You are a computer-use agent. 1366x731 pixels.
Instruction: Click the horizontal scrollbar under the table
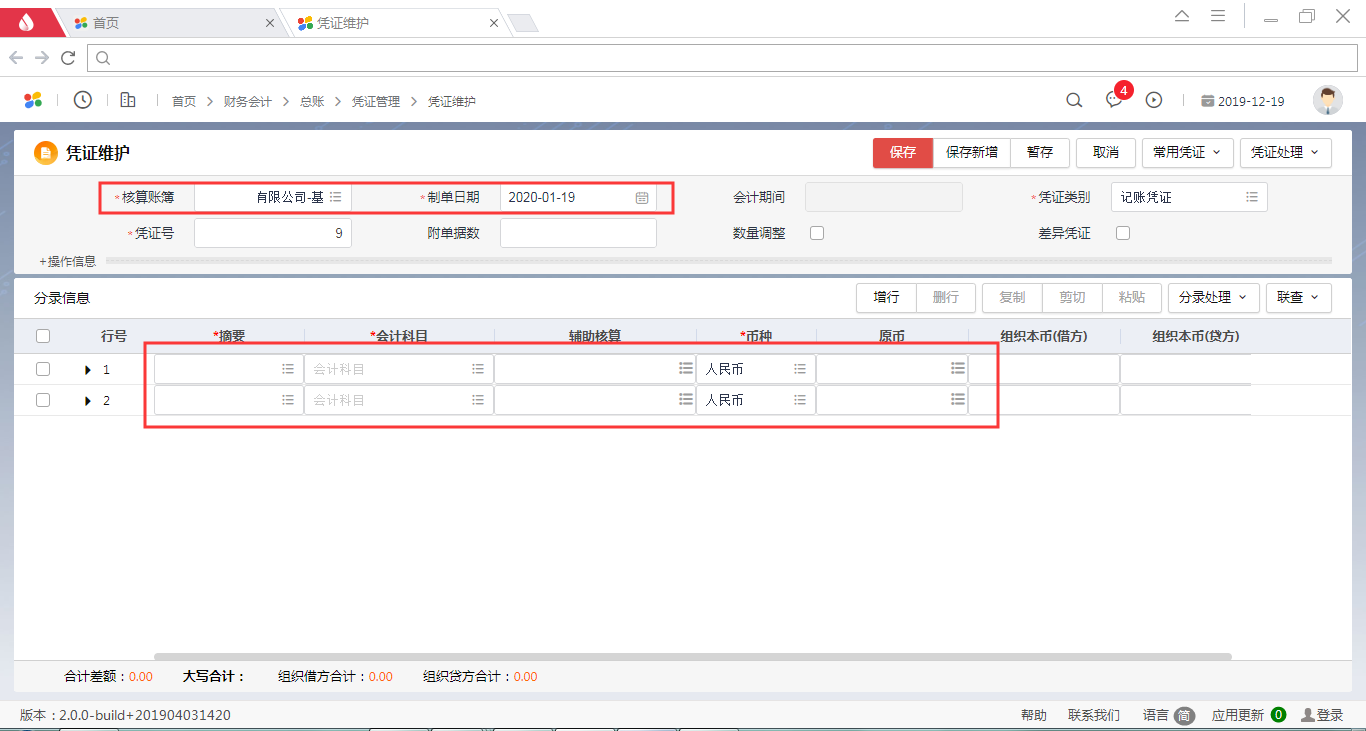click(x=692, y=657)
